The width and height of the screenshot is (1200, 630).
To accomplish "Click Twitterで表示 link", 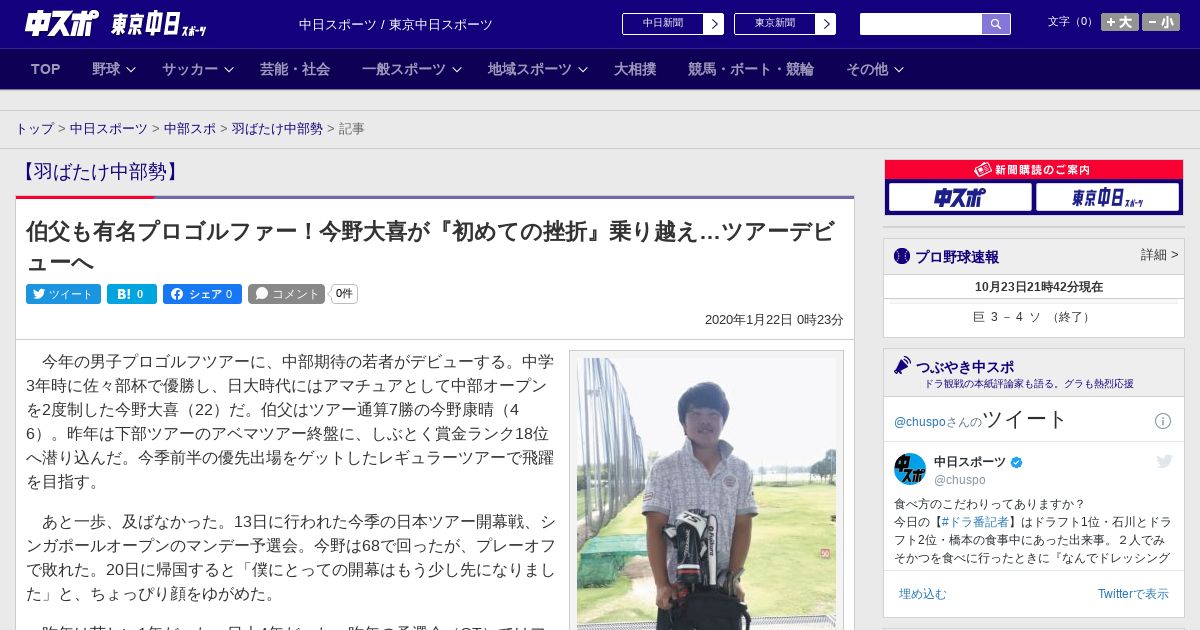I will pos(1133,594).
